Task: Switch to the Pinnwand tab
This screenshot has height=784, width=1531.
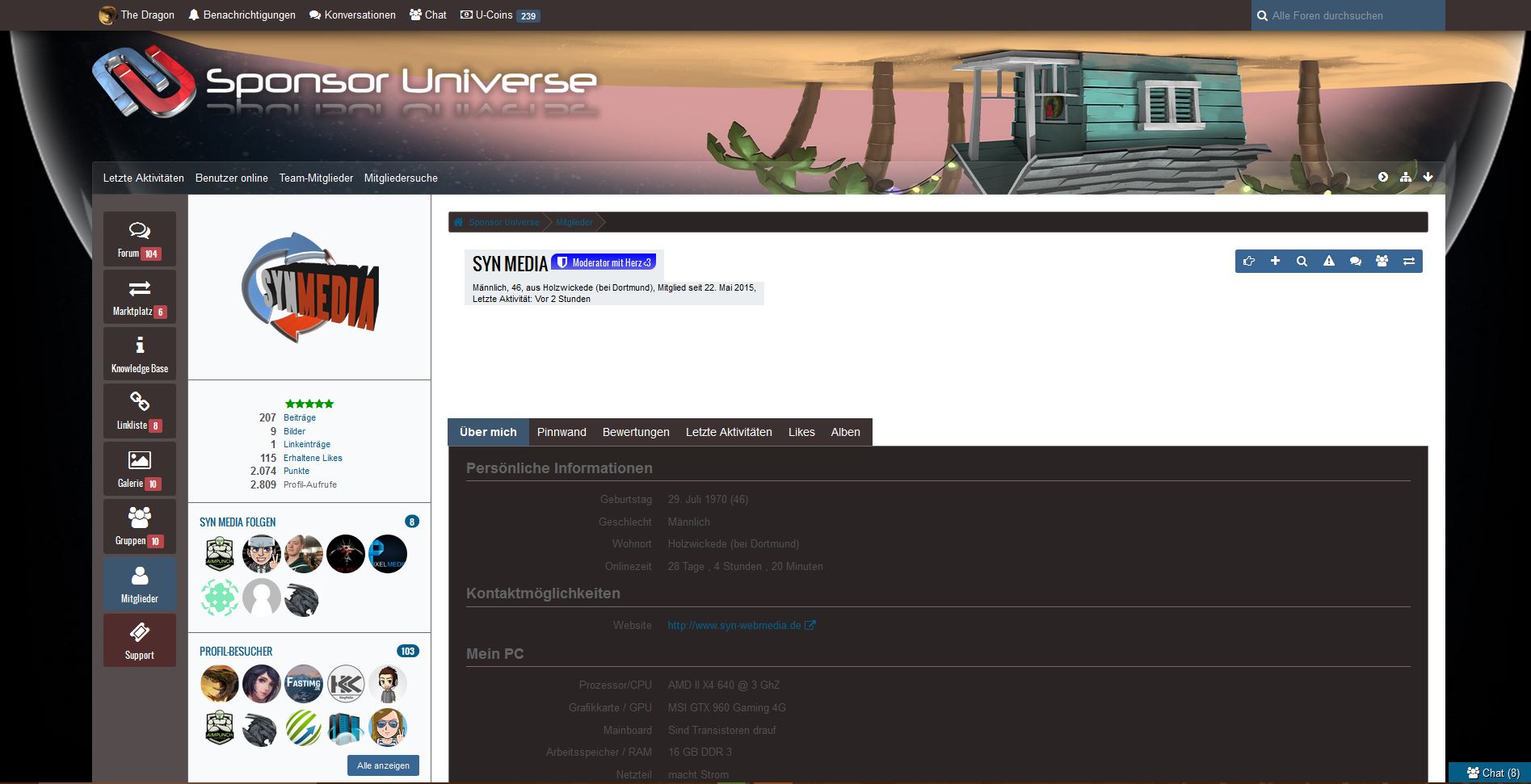Action: [562, 432]
